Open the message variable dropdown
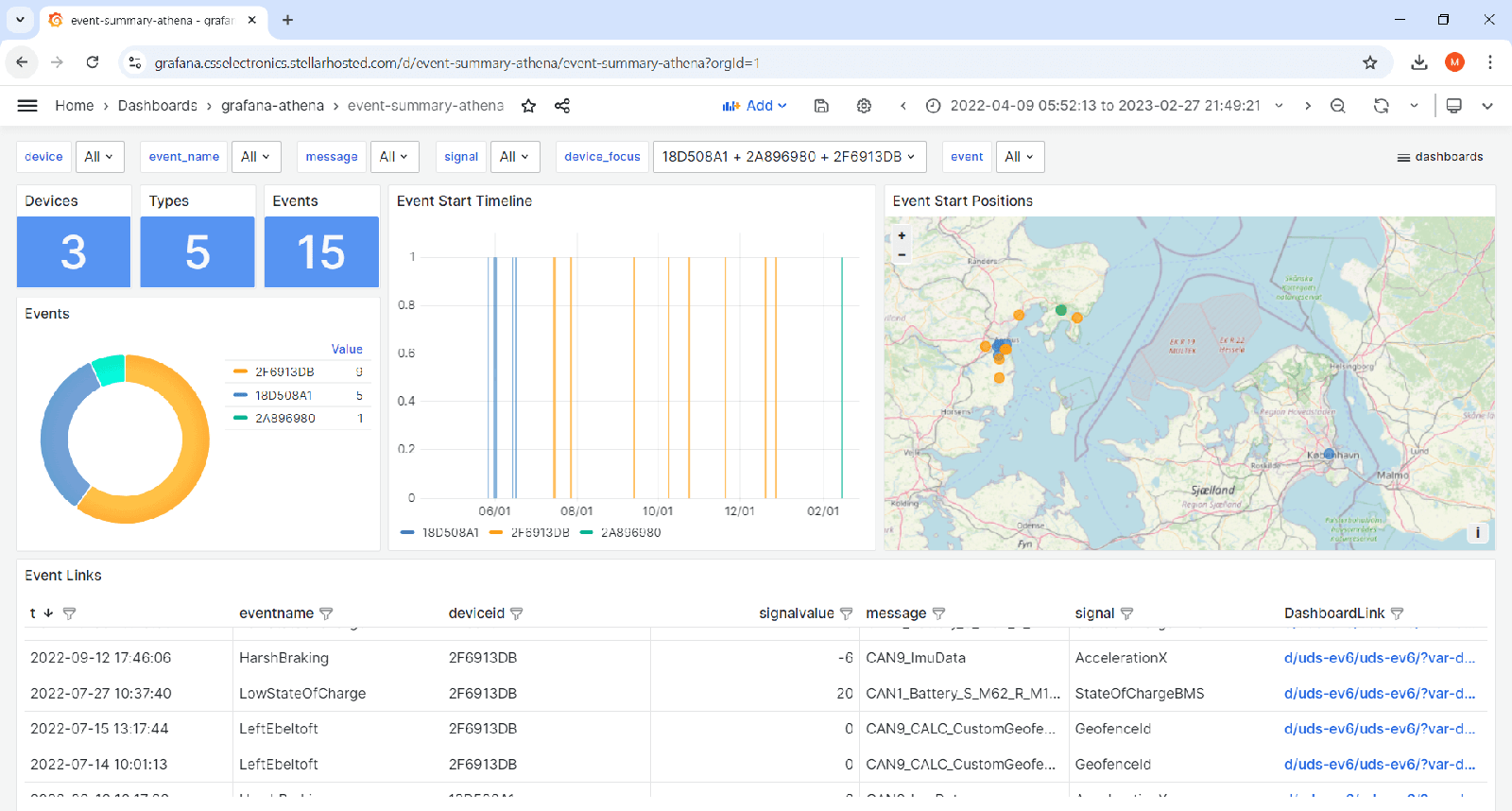Image resolution: width=1512 pixels, height=811 pixels. [x=394, y=157]
